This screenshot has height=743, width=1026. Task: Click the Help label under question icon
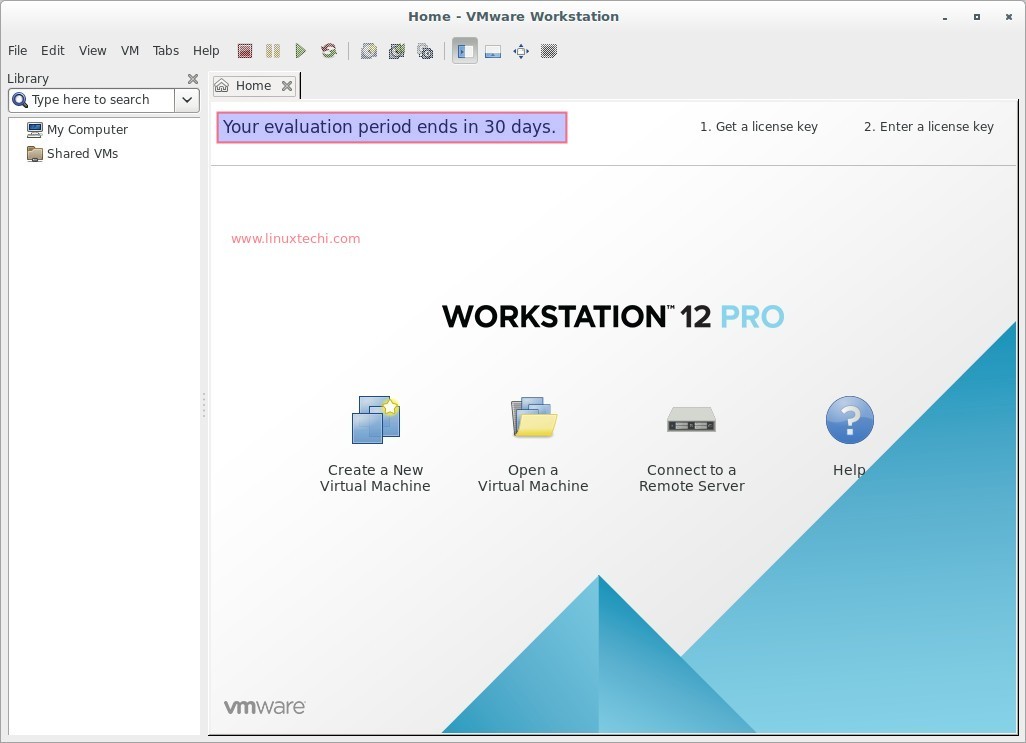pos(849,470)
